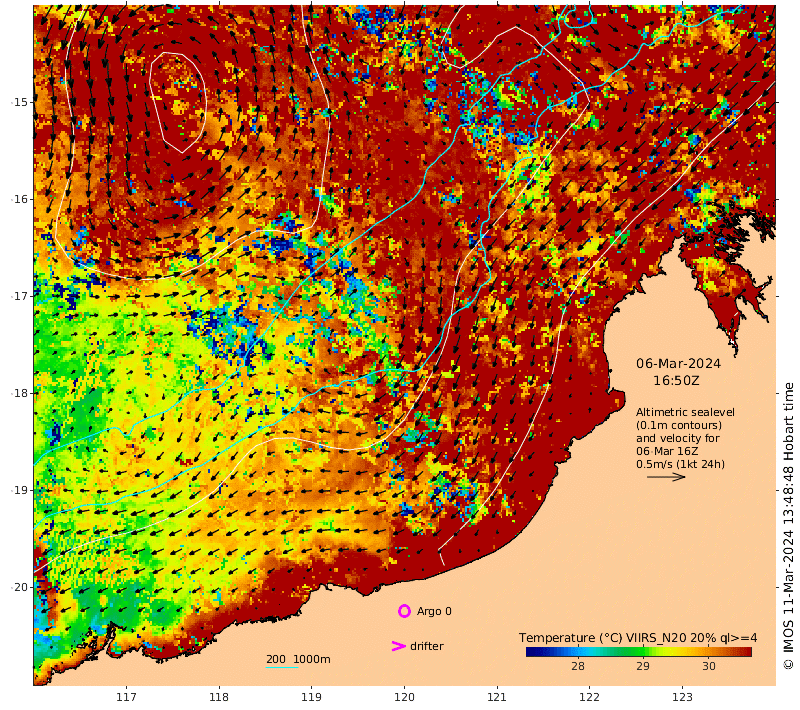Click the latitude axis label -20

pyautogui.click(x=19, y=587)
